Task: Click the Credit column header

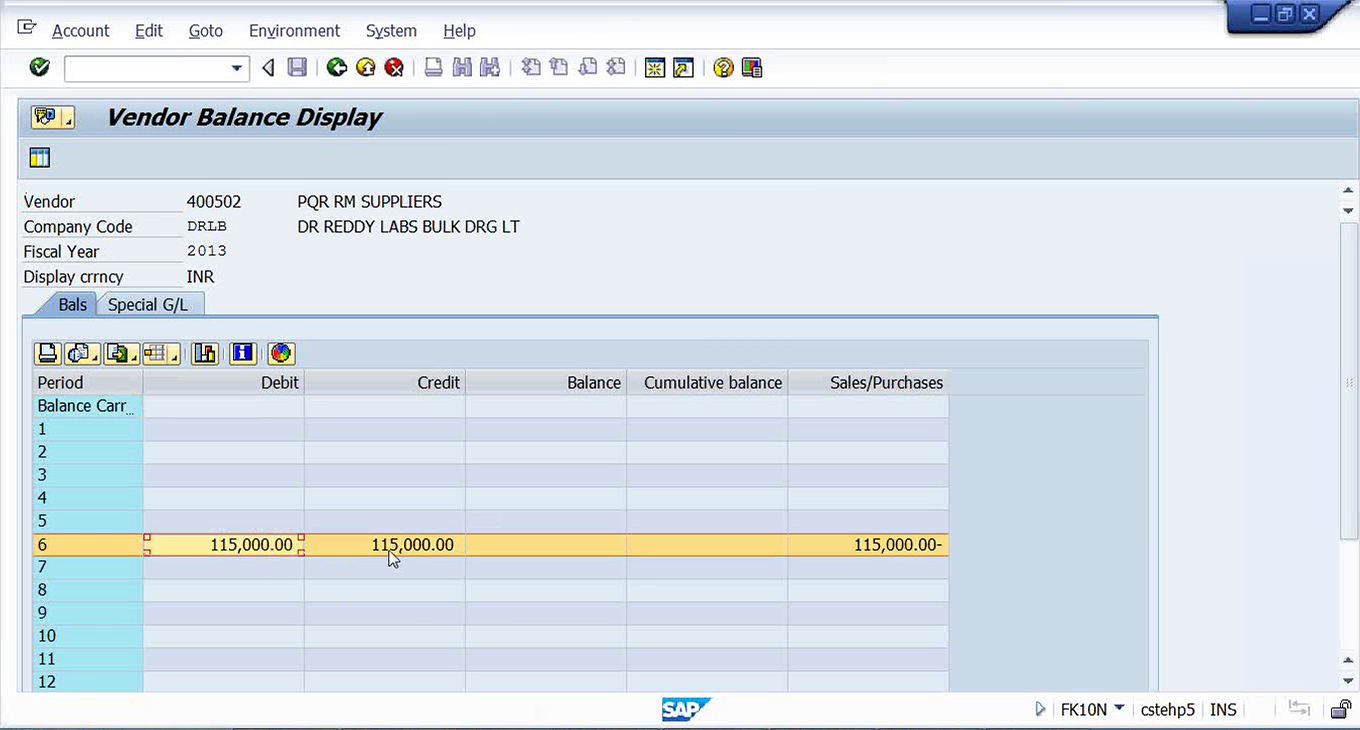Action: point(385,382)
